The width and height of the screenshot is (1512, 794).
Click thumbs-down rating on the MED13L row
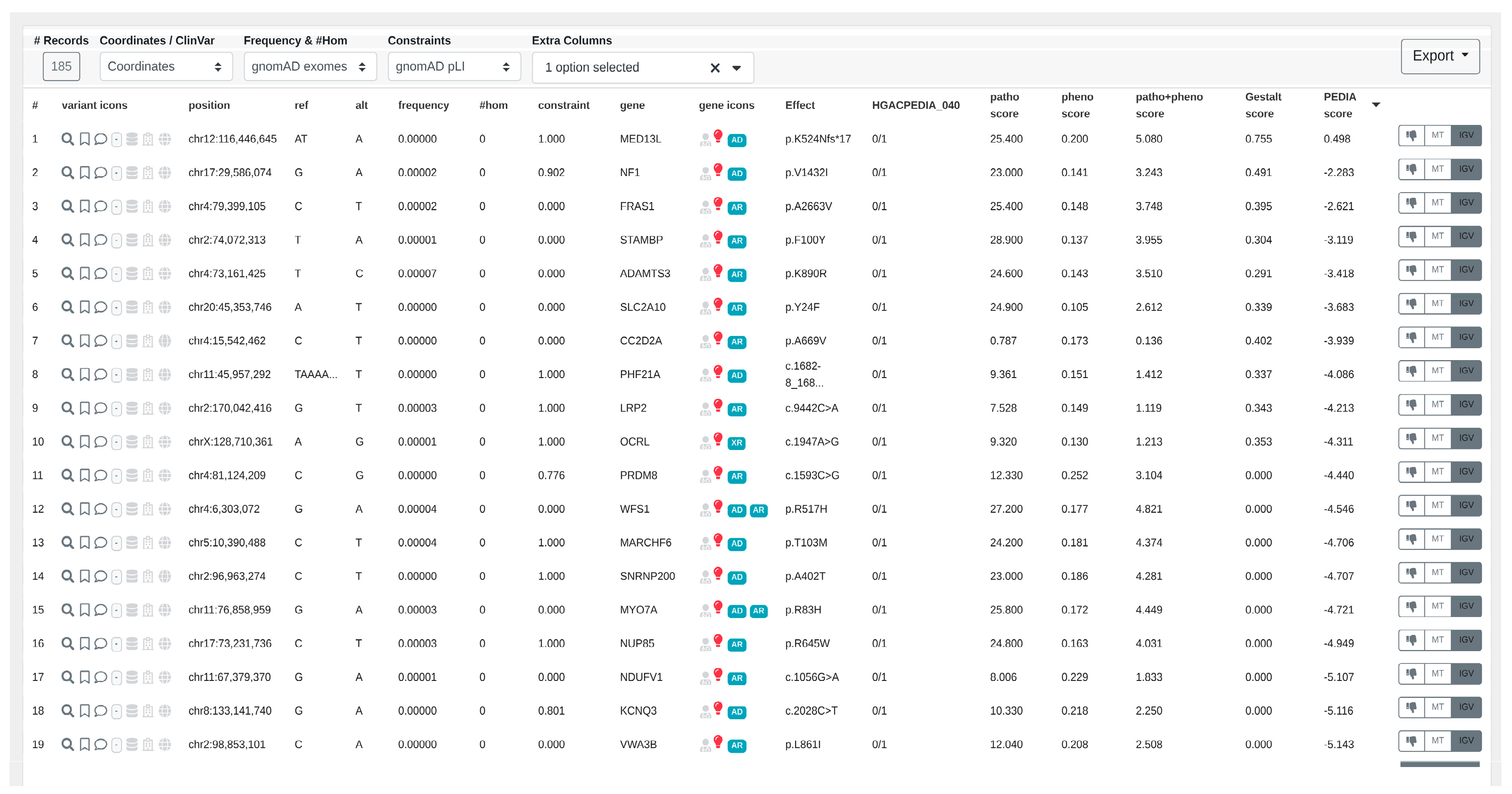click(1412, 135)
